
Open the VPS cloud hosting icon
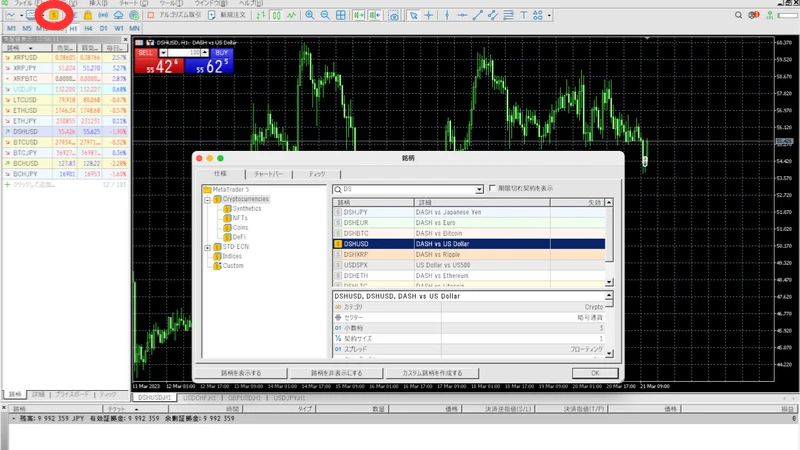118,15
